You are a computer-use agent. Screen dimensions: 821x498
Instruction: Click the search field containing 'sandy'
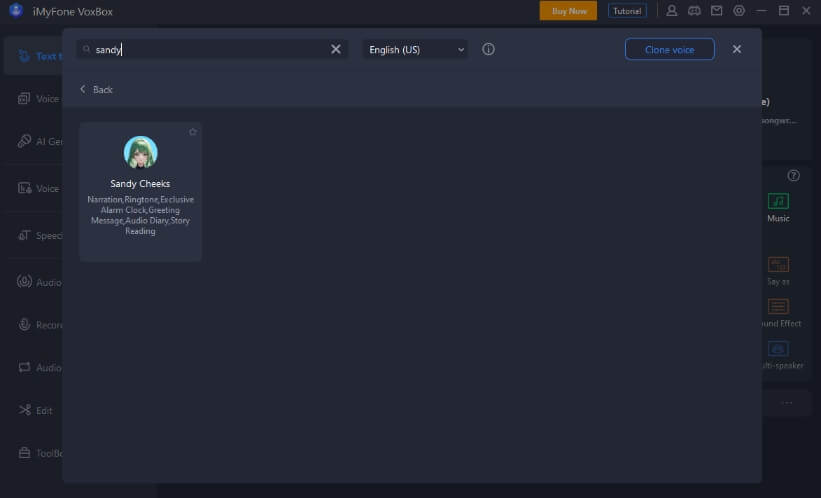[x=212, y=49]
